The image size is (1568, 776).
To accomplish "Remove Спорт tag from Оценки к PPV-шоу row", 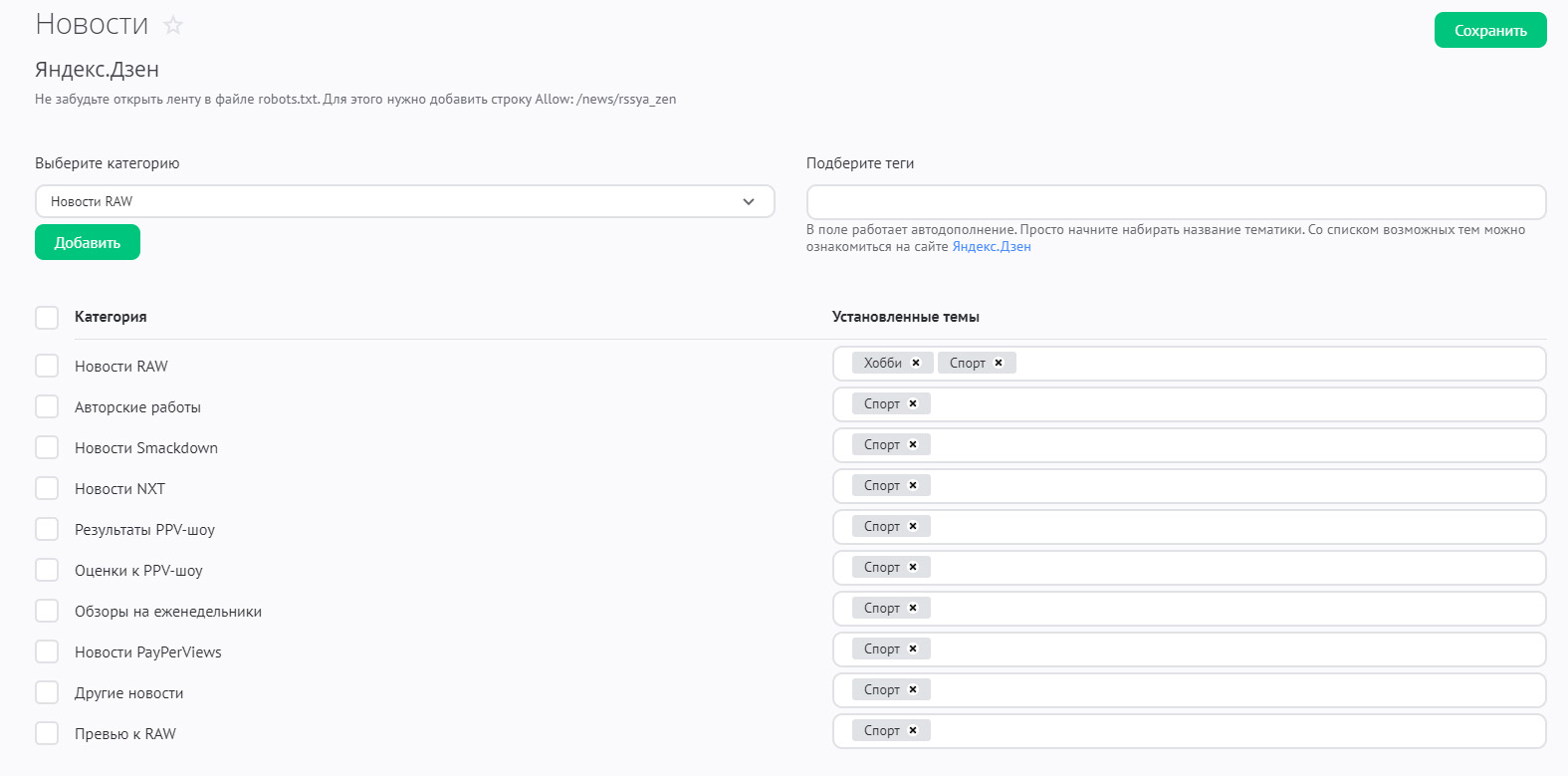I will point(913,567).
